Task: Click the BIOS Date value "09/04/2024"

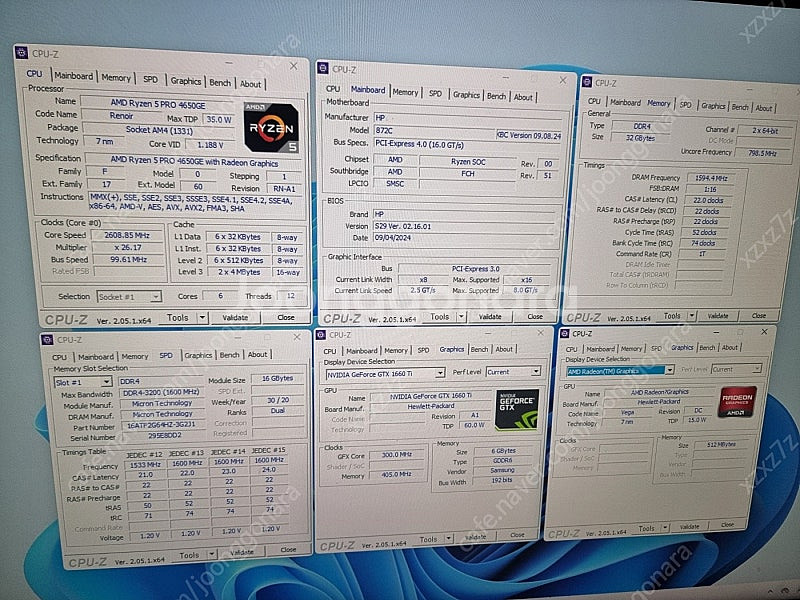Action: tap(463, 238)
